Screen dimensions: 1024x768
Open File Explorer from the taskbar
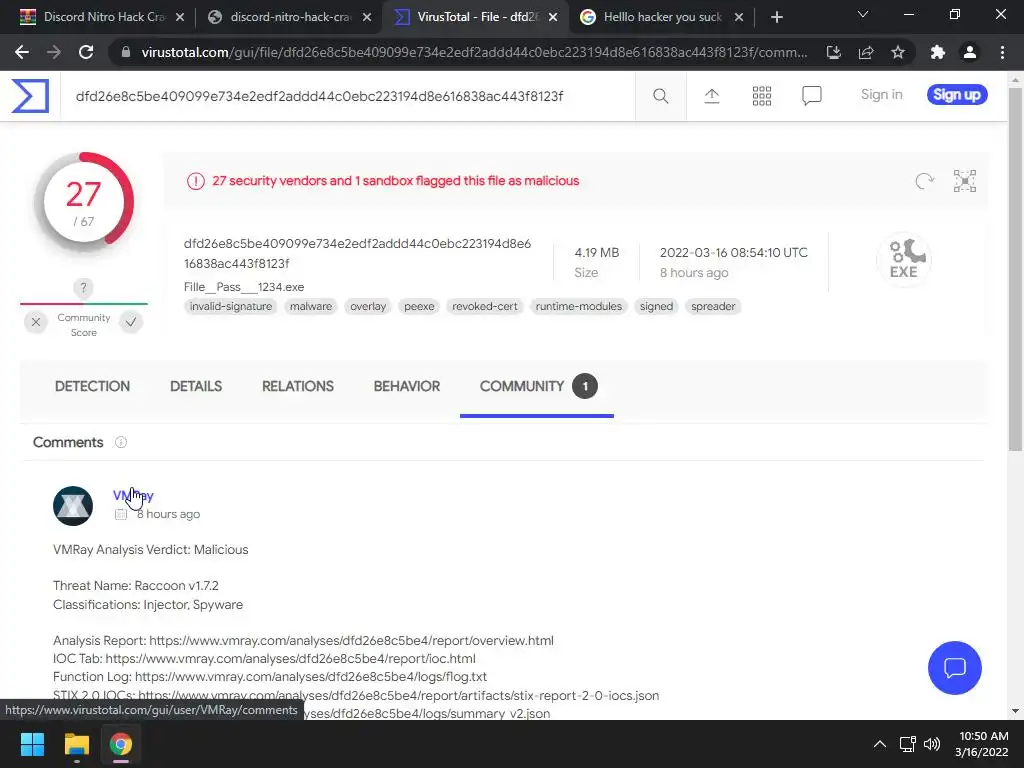(76, 744)
